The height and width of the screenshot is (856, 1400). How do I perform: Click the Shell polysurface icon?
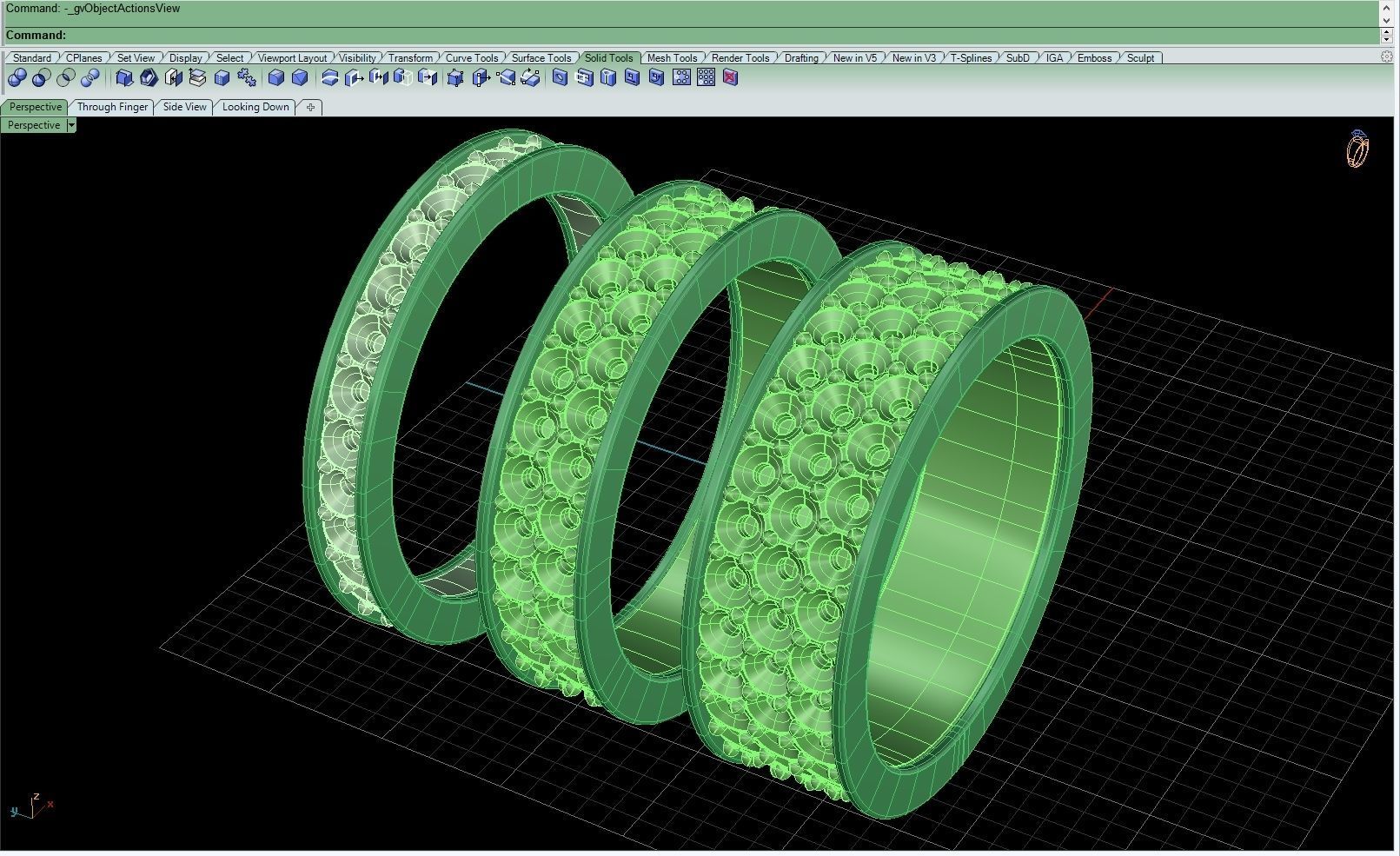click(x=149, y=78)
